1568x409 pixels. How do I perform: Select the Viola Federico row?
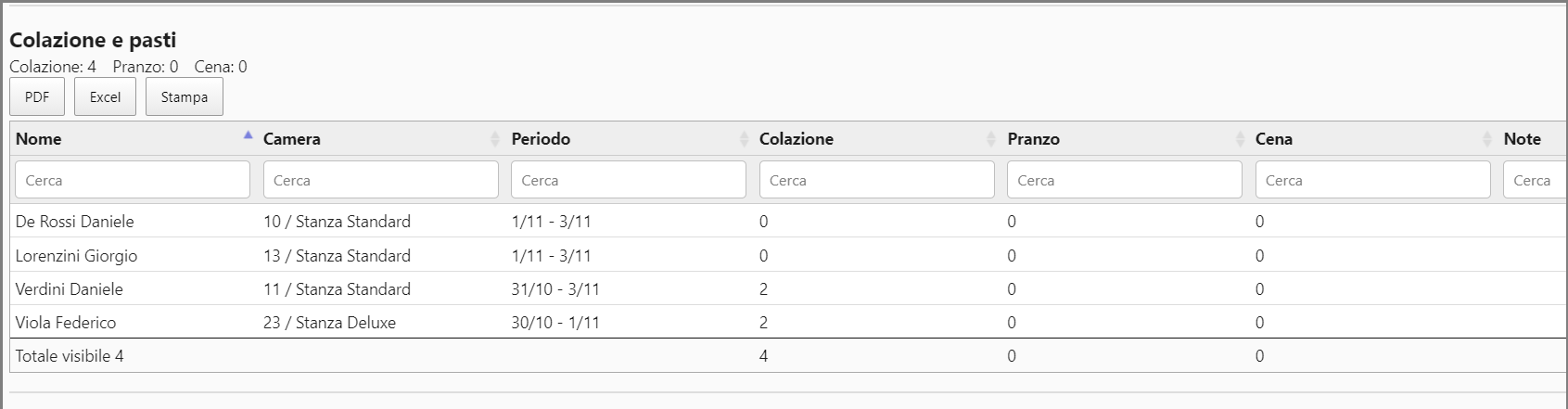coord(66,323)
